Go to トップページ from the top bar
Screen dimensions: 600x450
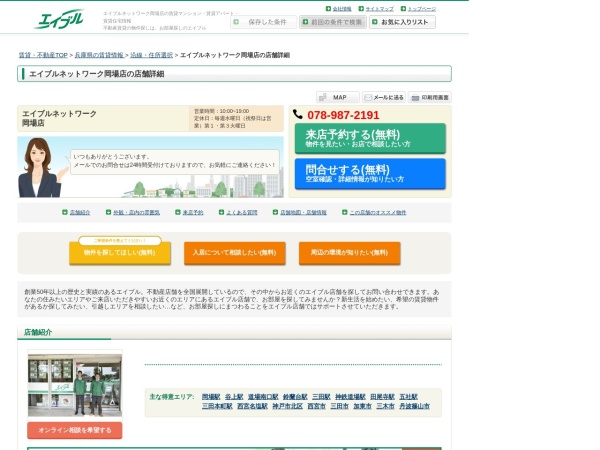point(421,9)
